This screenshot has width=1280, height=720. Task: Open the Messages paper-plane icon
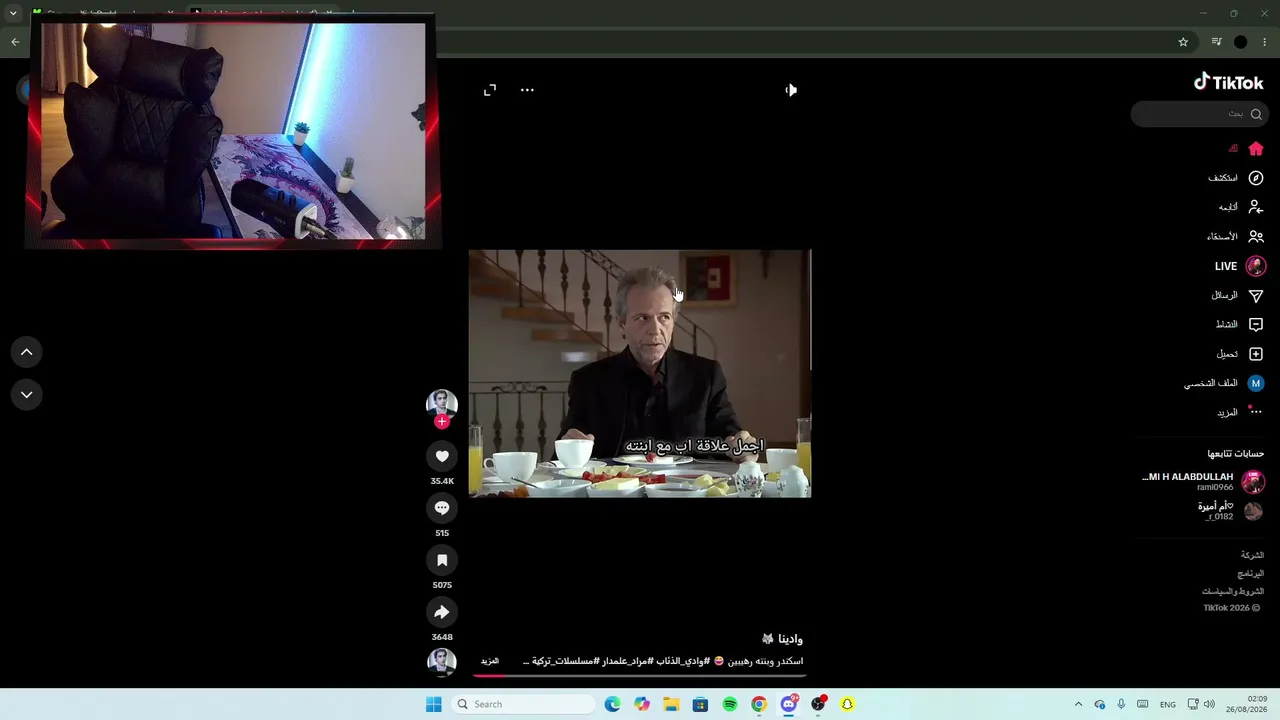click(x=1256, y=295)
